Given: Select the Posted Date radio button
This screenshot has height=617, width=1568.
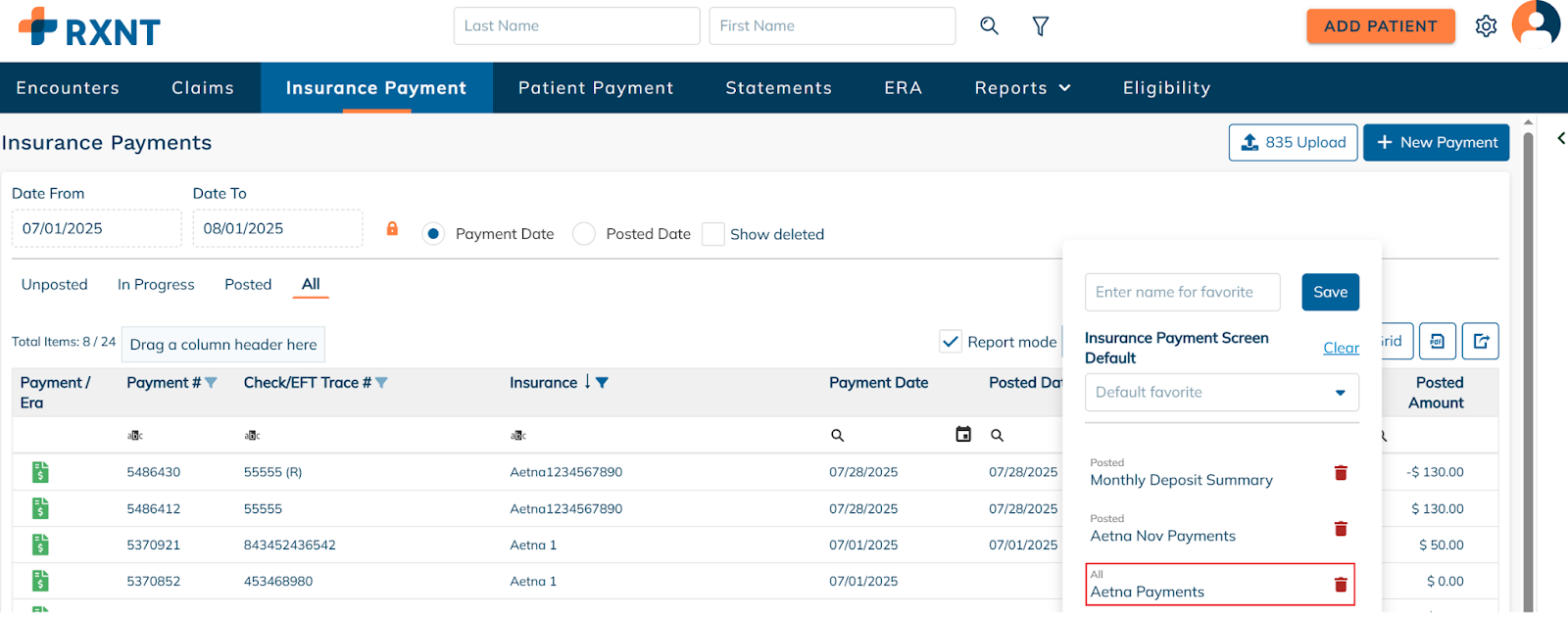Looking at the screenshot, I should pyautogui.click(x=584, y=234).
